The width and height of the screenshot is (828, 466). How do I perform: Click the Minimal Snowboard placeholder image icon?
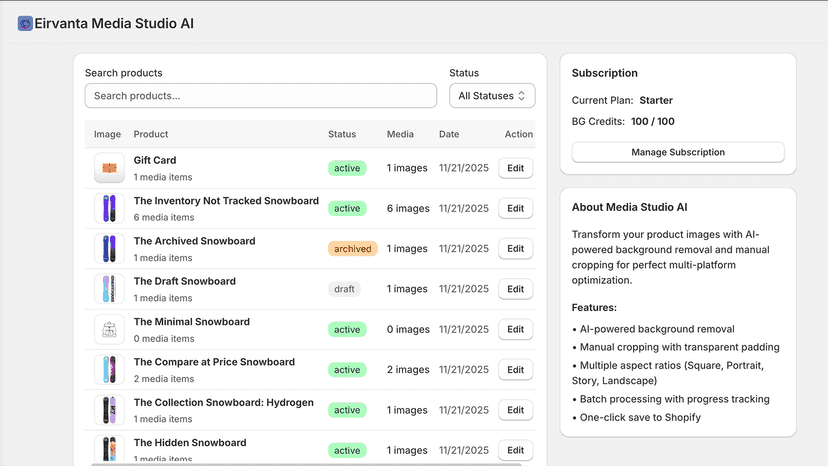click(x=109, y=329)
